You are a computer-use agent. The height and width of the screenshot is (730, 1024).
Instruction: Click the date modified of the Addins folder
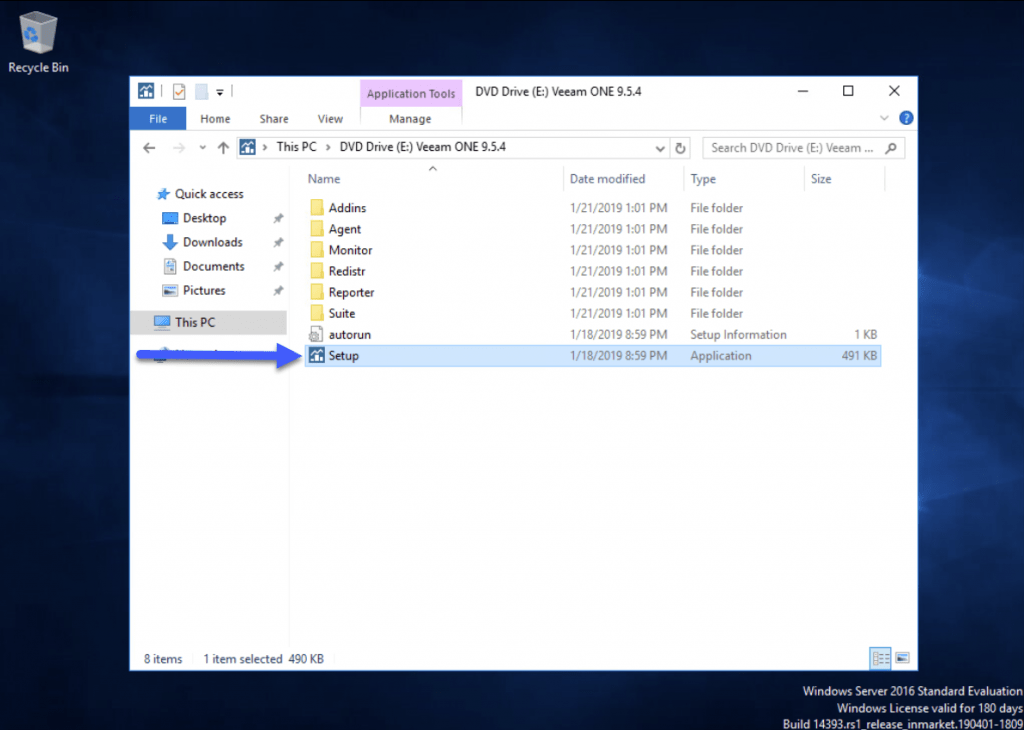tap(618, 208)
